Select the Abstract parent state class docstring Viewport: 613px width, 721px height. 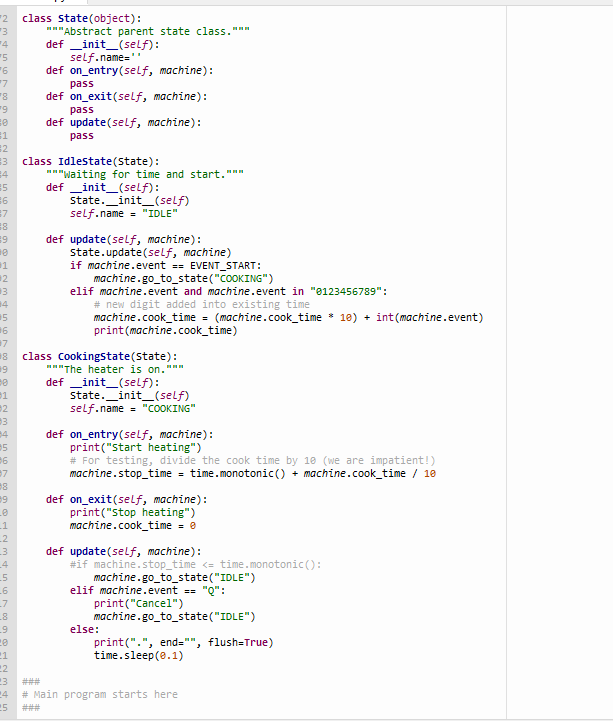[x=148, y=32]
